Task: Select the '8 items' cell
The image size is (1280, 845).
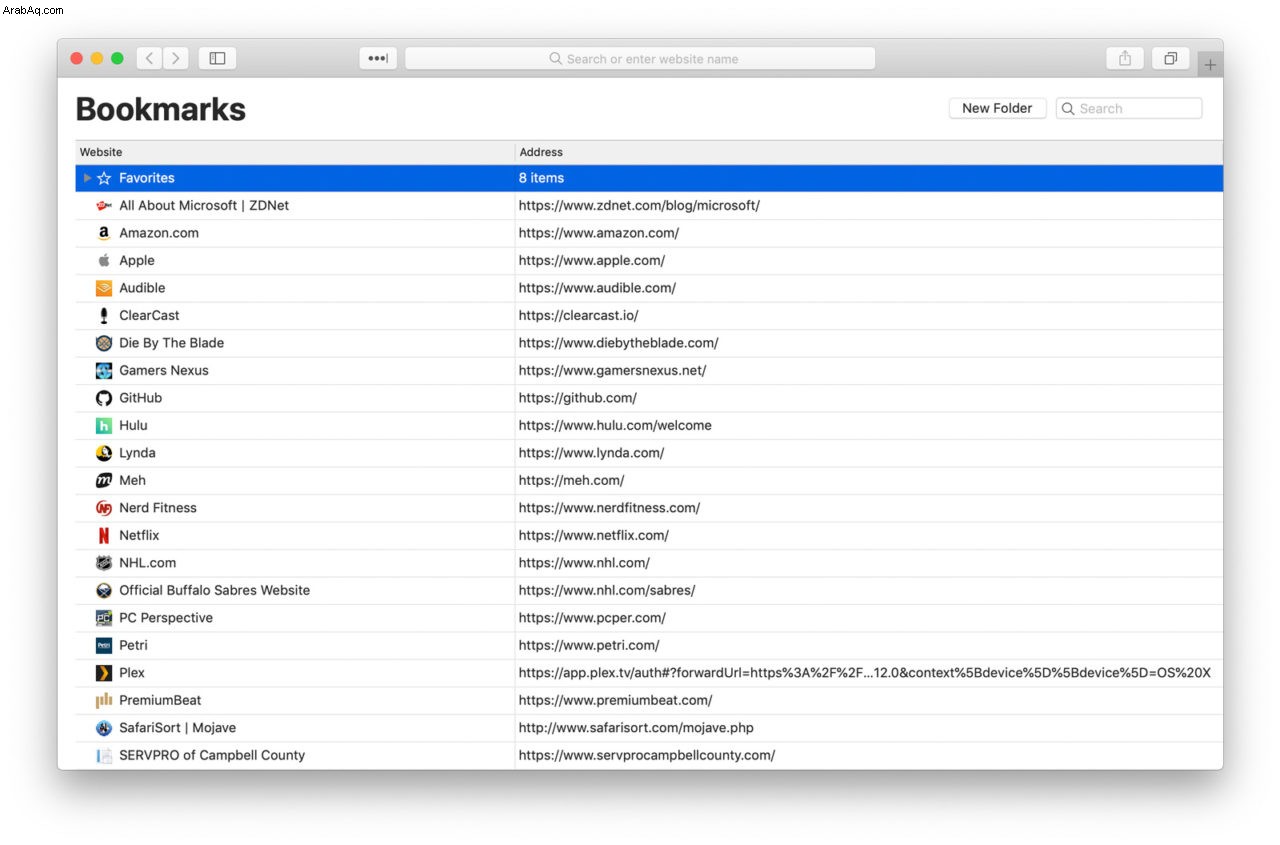Action: [541, 178]
